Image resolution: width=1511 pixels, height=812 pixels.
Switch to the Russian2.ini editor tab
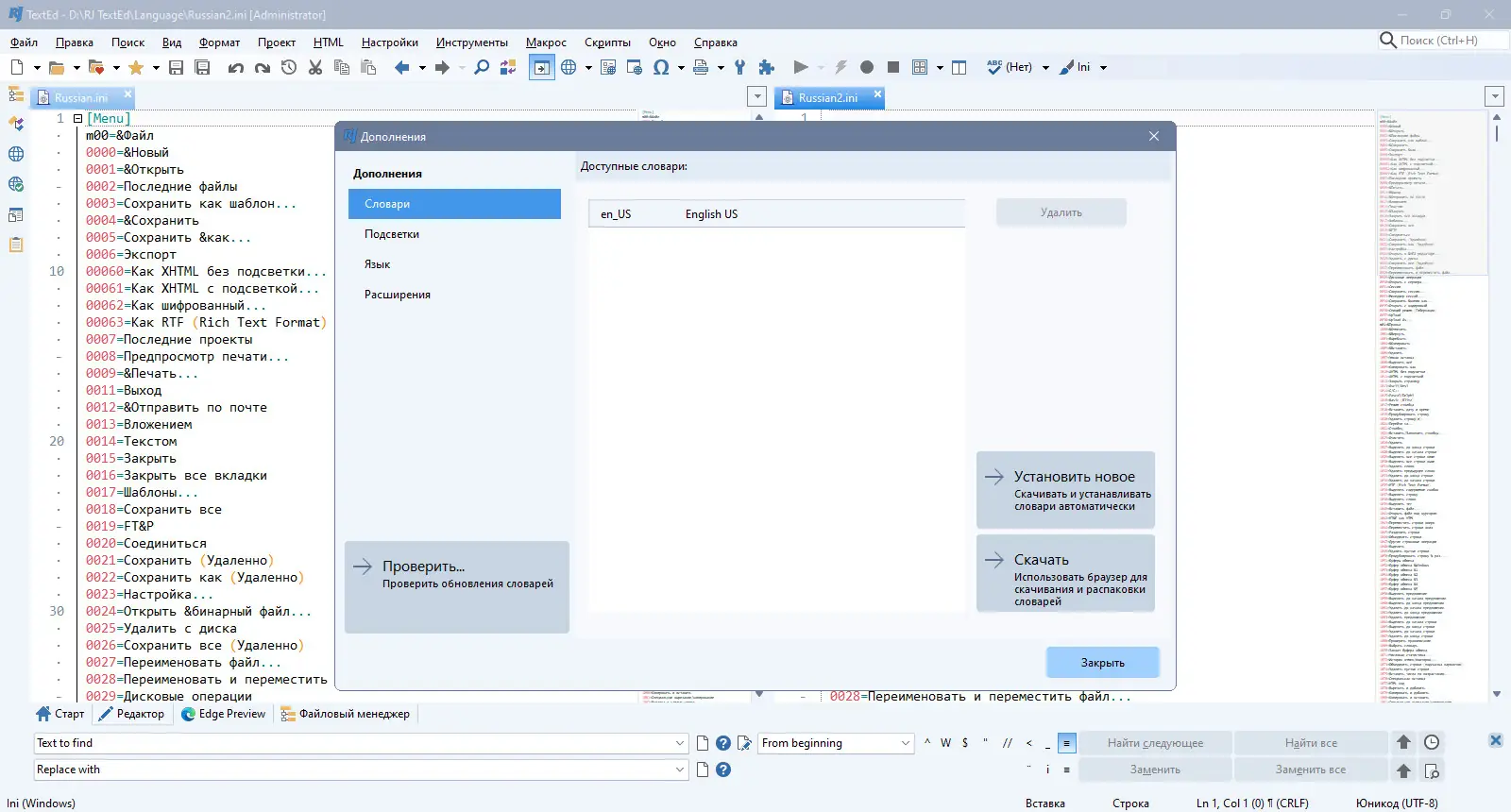(827, 97)
